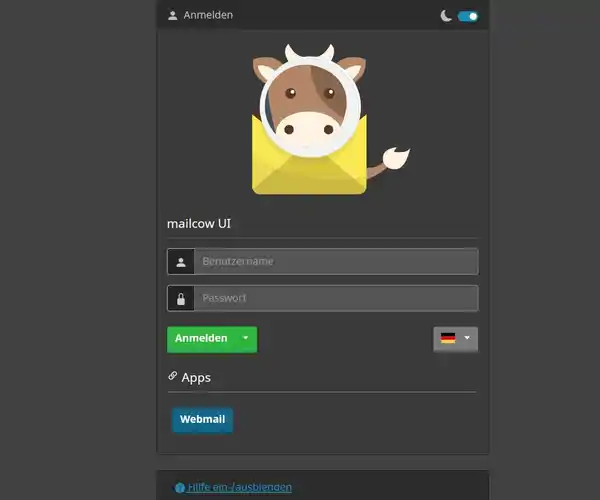
Task: Click the mailcow UI heading
Action: pos(199,223)
